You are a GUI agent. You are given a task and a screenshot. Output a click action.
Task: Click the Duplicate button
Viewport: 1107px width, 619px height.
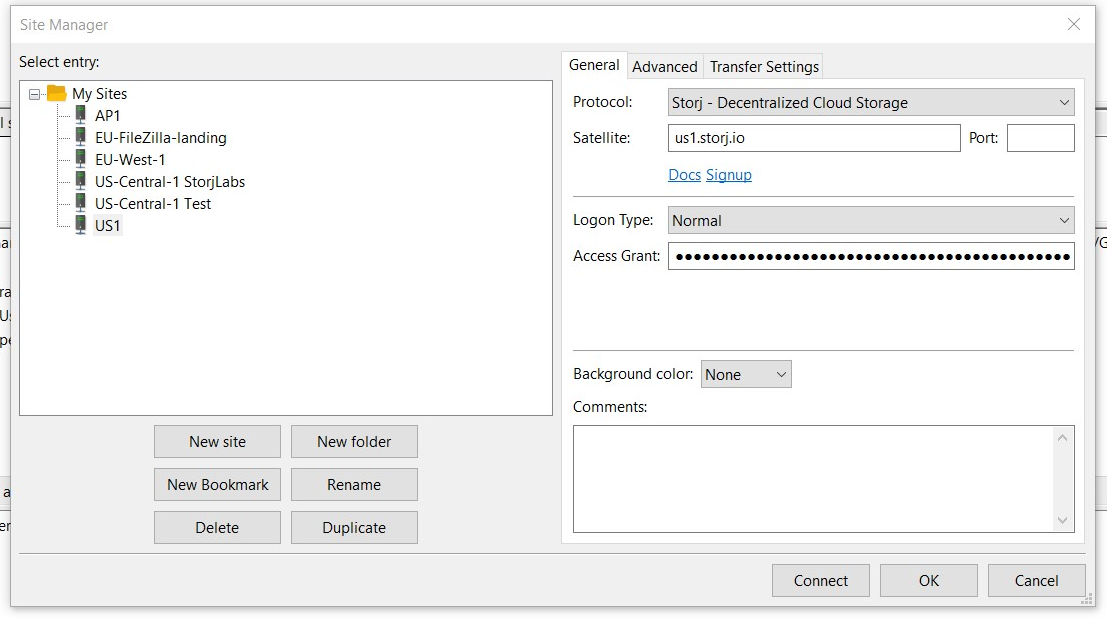tap(354, 527)
